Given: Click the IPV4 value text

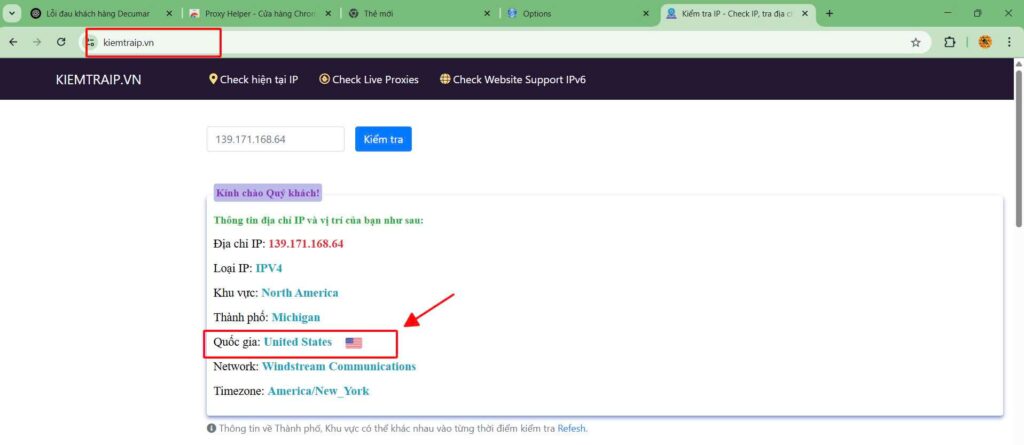Looking at the screenshot, I should 269,268.
